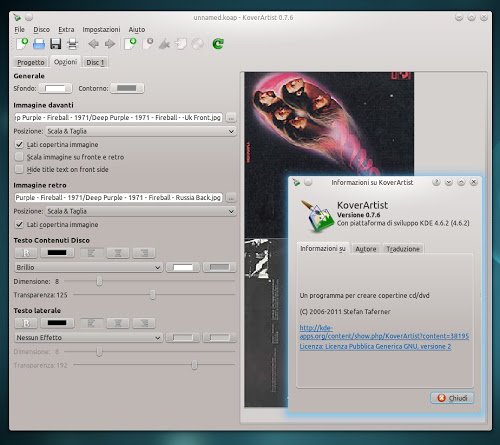Open the Brillio effect dropdown

click(x=89, y=267)
